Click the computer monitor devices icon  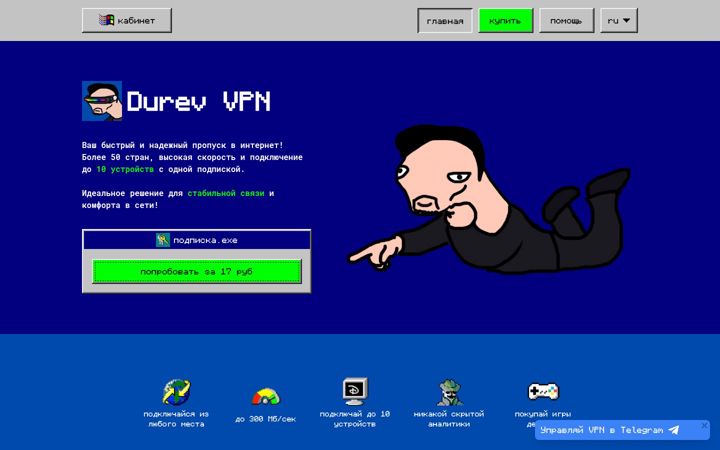pos(355,391)
